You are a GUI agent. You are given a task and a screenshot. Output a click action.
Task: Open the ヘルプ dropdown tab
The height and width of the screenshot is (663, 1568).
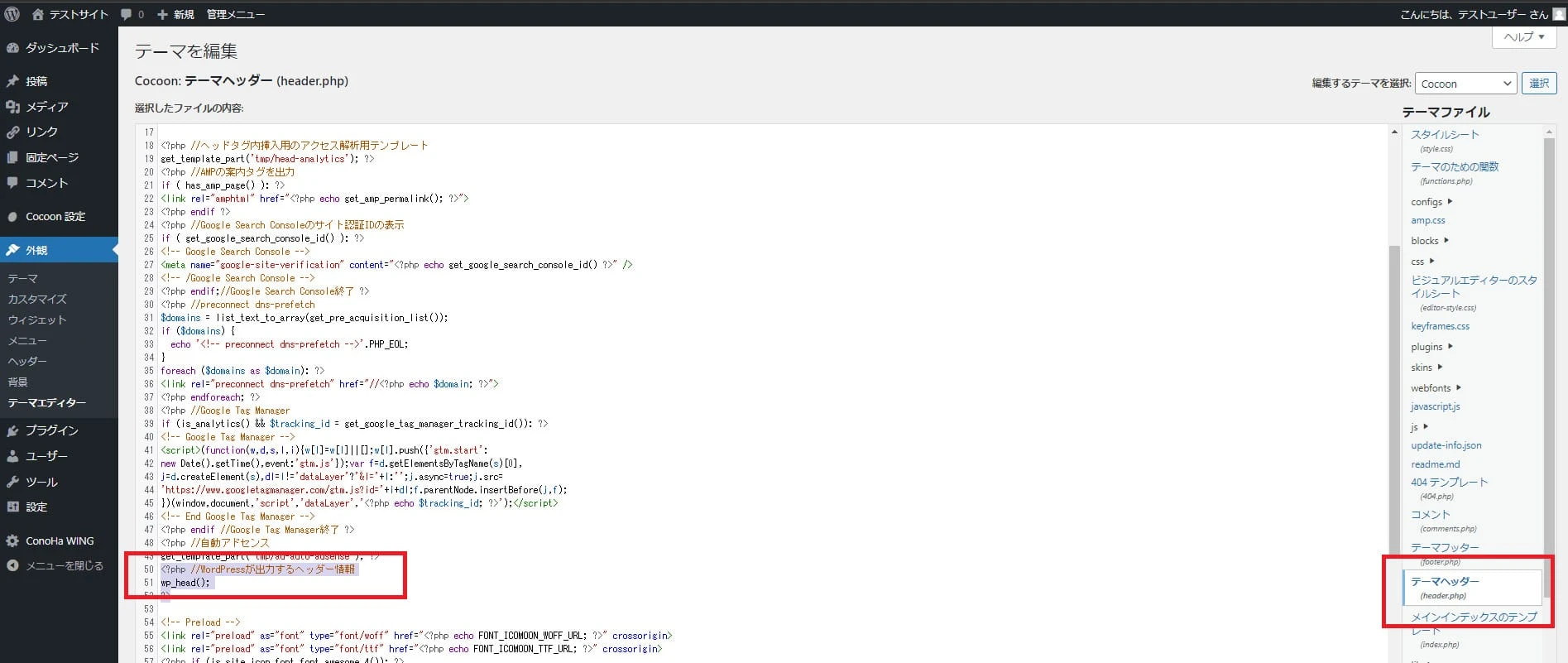[x=1524, y=37]
